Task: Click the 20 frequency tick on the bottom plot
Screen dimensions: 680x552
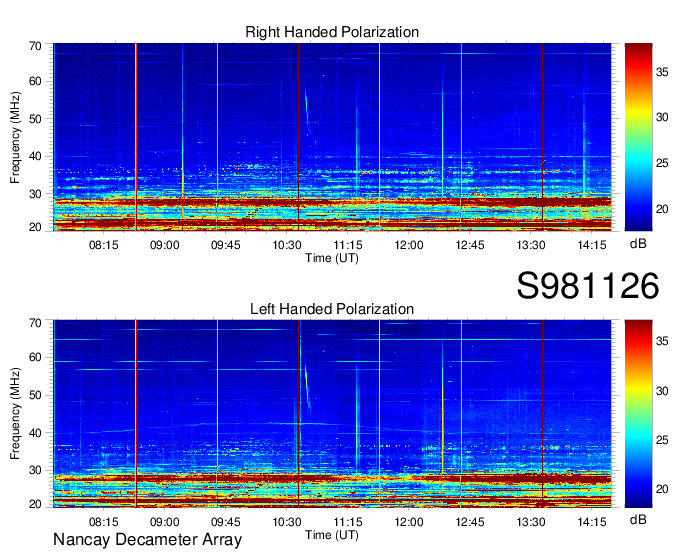Action: click(35, 504)
